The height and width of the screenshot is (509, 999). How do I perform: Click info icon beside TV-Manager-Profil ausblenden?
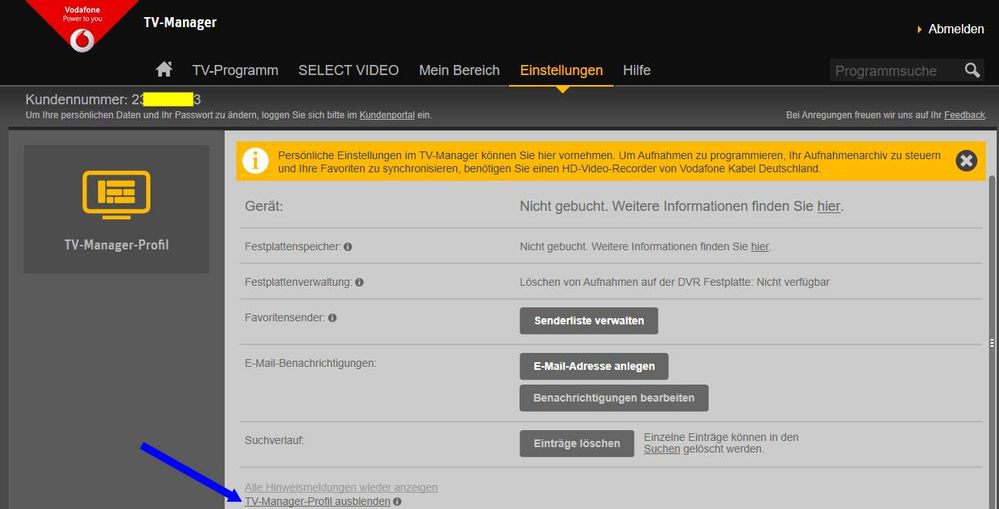[397, 502]
